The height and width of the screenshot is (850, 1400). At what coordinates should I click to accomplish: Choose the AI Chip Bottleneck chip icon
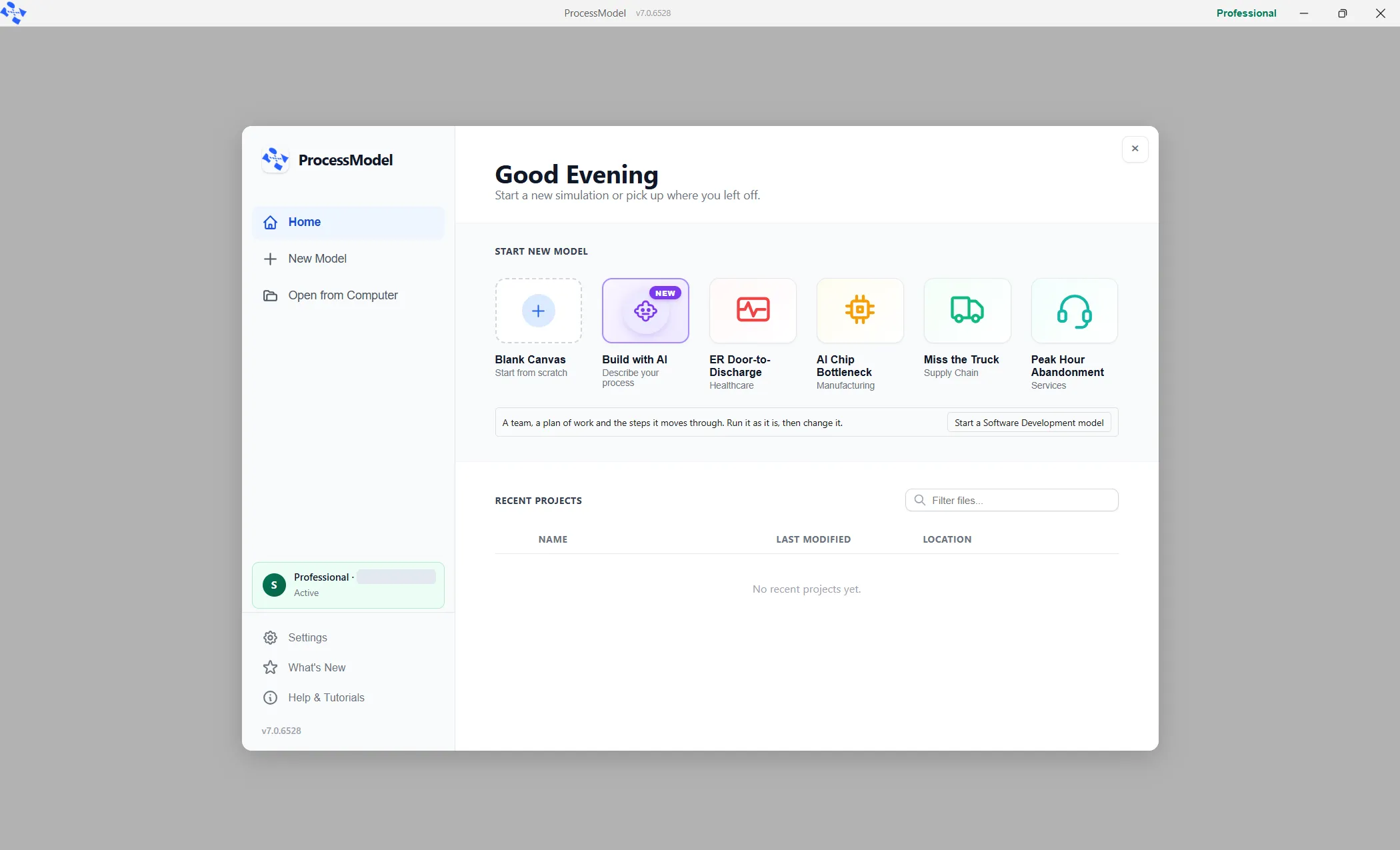pyautogui.click(x=860, y=310)
